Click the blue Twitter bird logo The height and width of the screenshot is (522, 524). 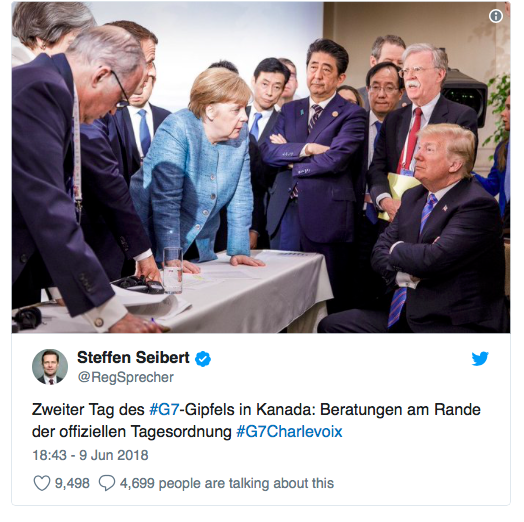click(x=480, y=359)
